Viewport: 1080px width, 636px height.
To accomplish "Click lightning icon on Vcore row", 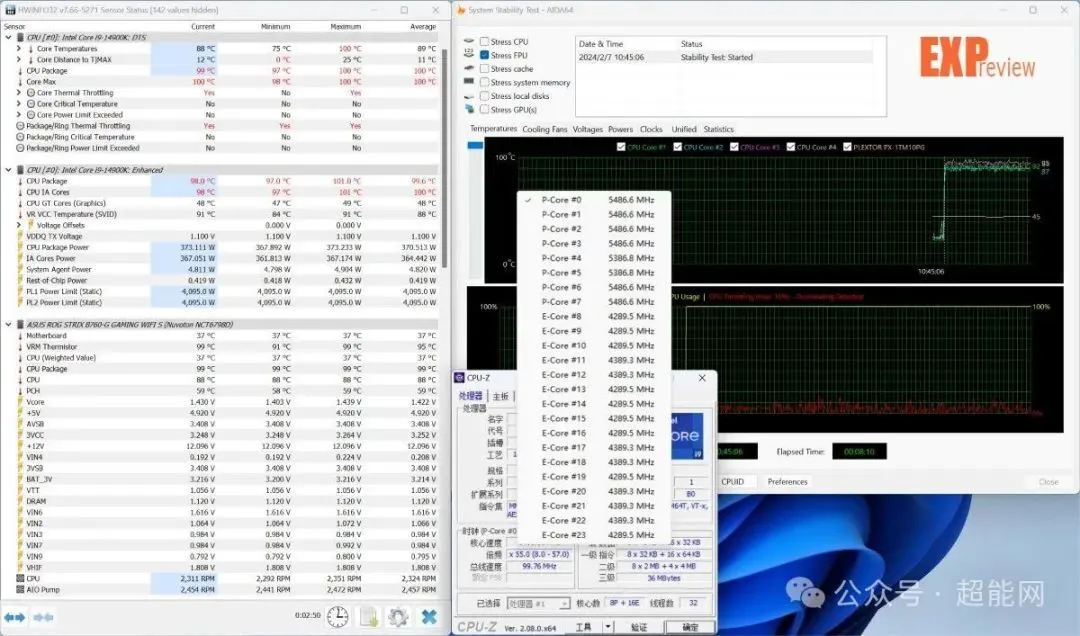I will coord(20,402).
